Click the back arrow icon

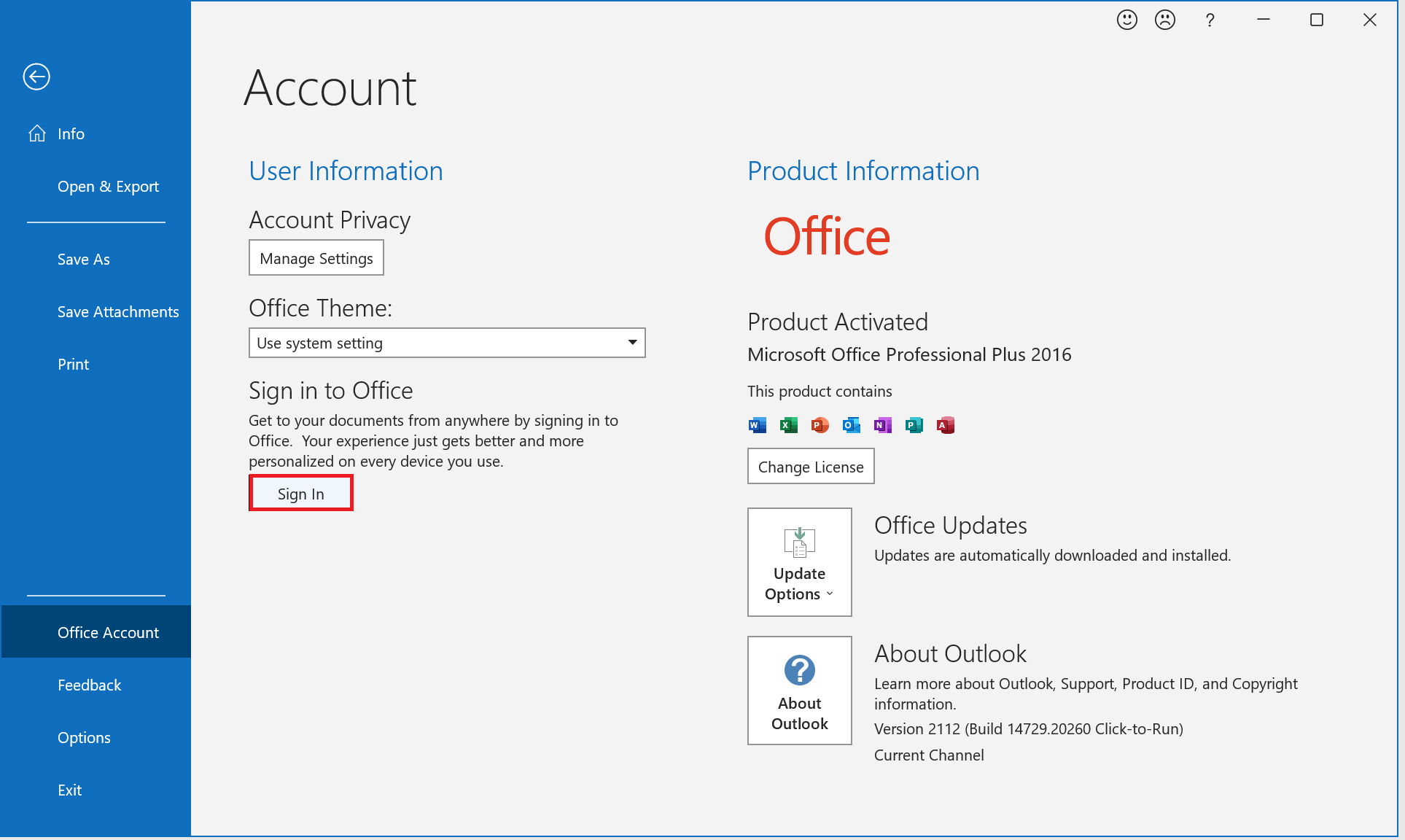point(36,77)
